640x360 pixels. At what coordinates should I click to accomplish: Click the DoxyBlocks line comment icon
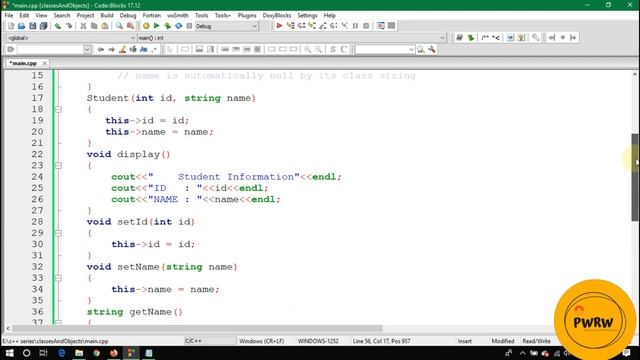click(x=496, y=38)
